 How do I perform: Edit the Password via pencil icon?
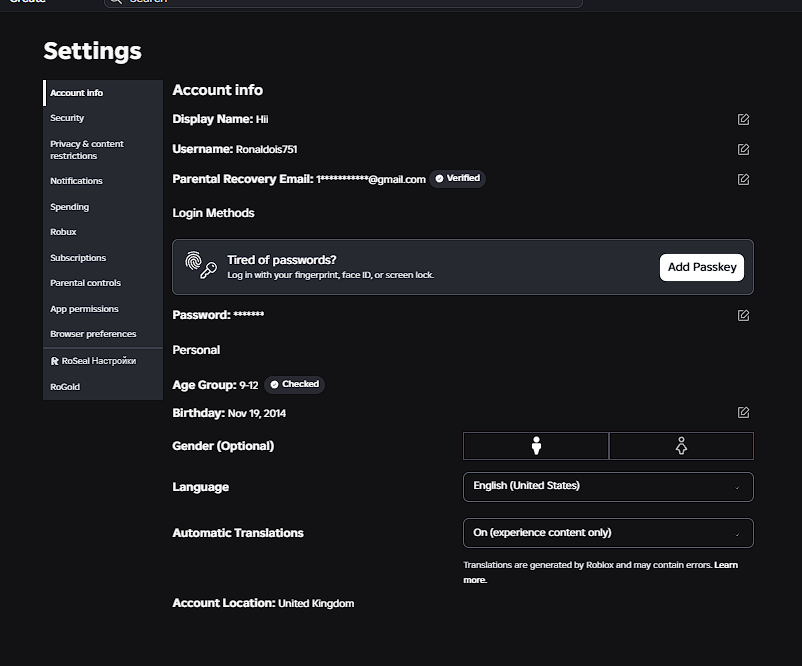743,315
